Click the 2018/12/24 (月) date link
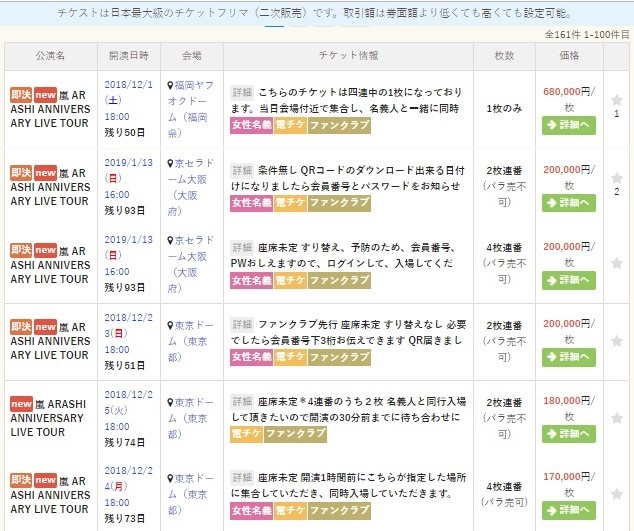This screenshot has width=634, height=531. pyautogui.click(x=129, y=486)
